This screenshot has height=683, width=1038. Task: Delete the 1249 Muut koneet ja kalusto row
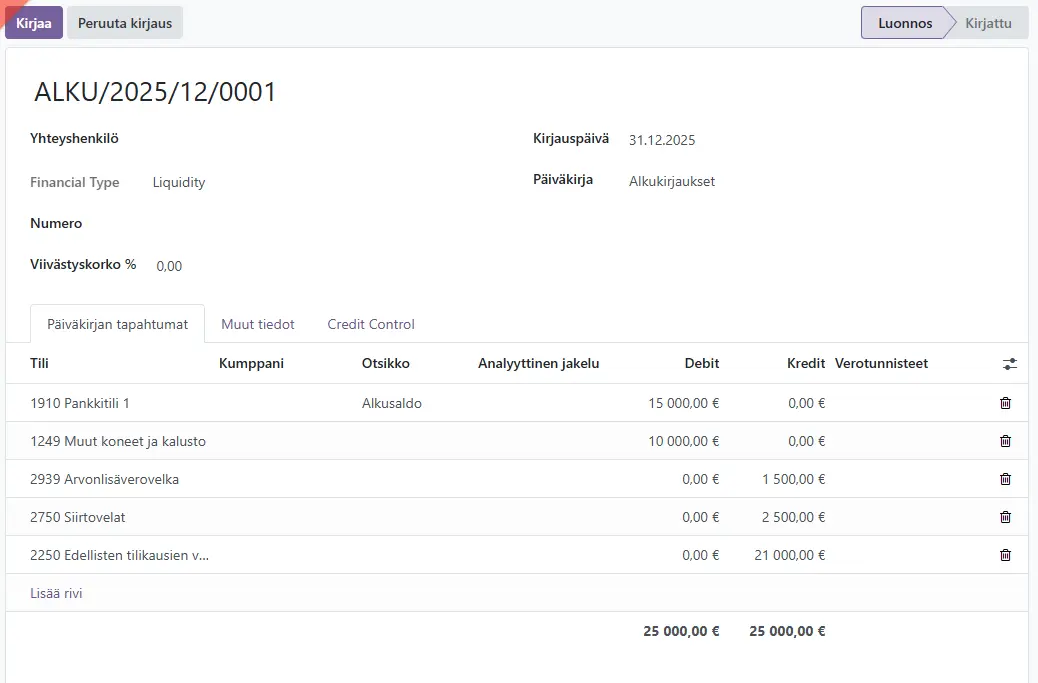1005,441
